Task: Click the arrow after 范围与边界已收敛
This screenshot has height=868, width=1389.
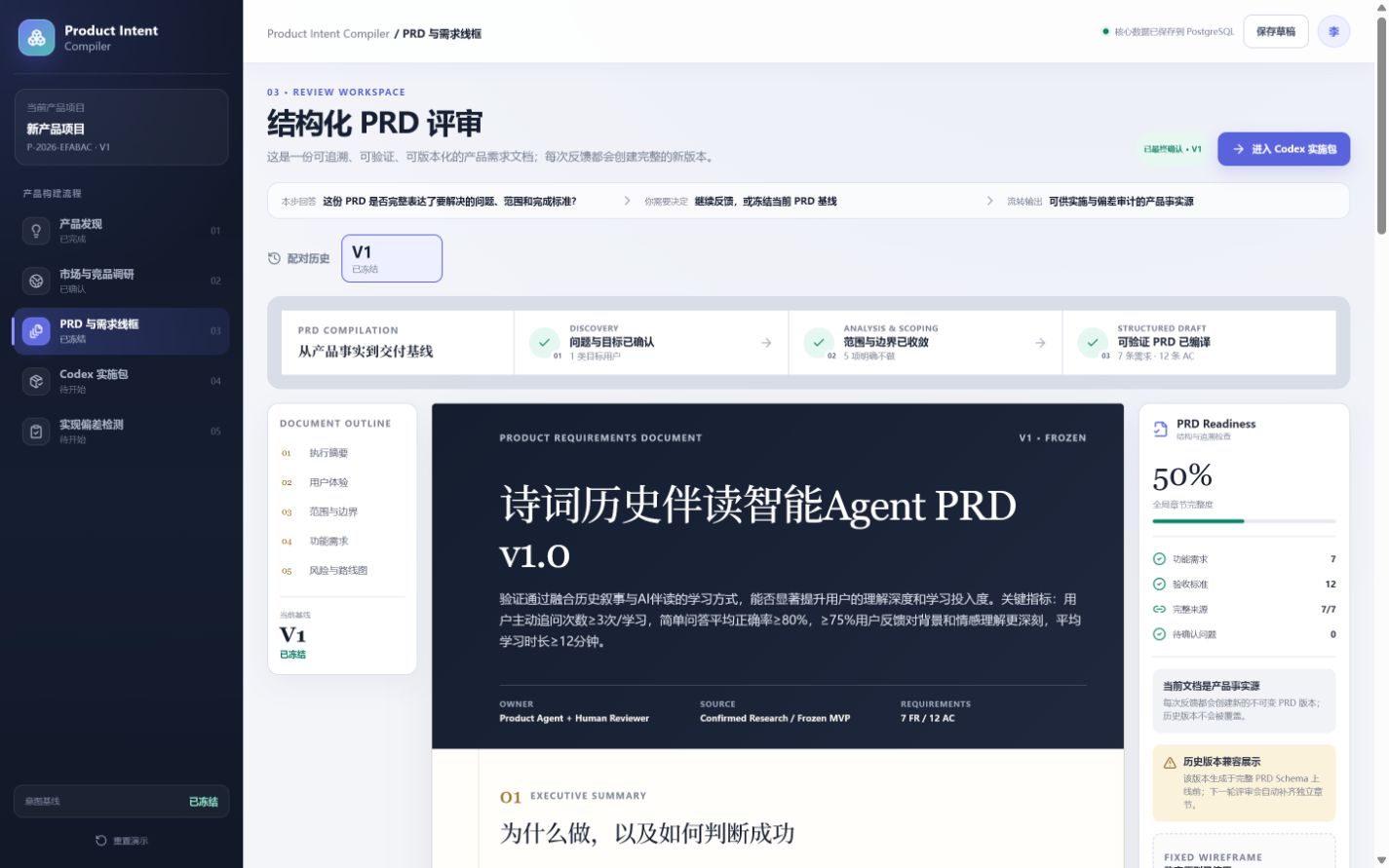Action: [x=1040, y=343]
